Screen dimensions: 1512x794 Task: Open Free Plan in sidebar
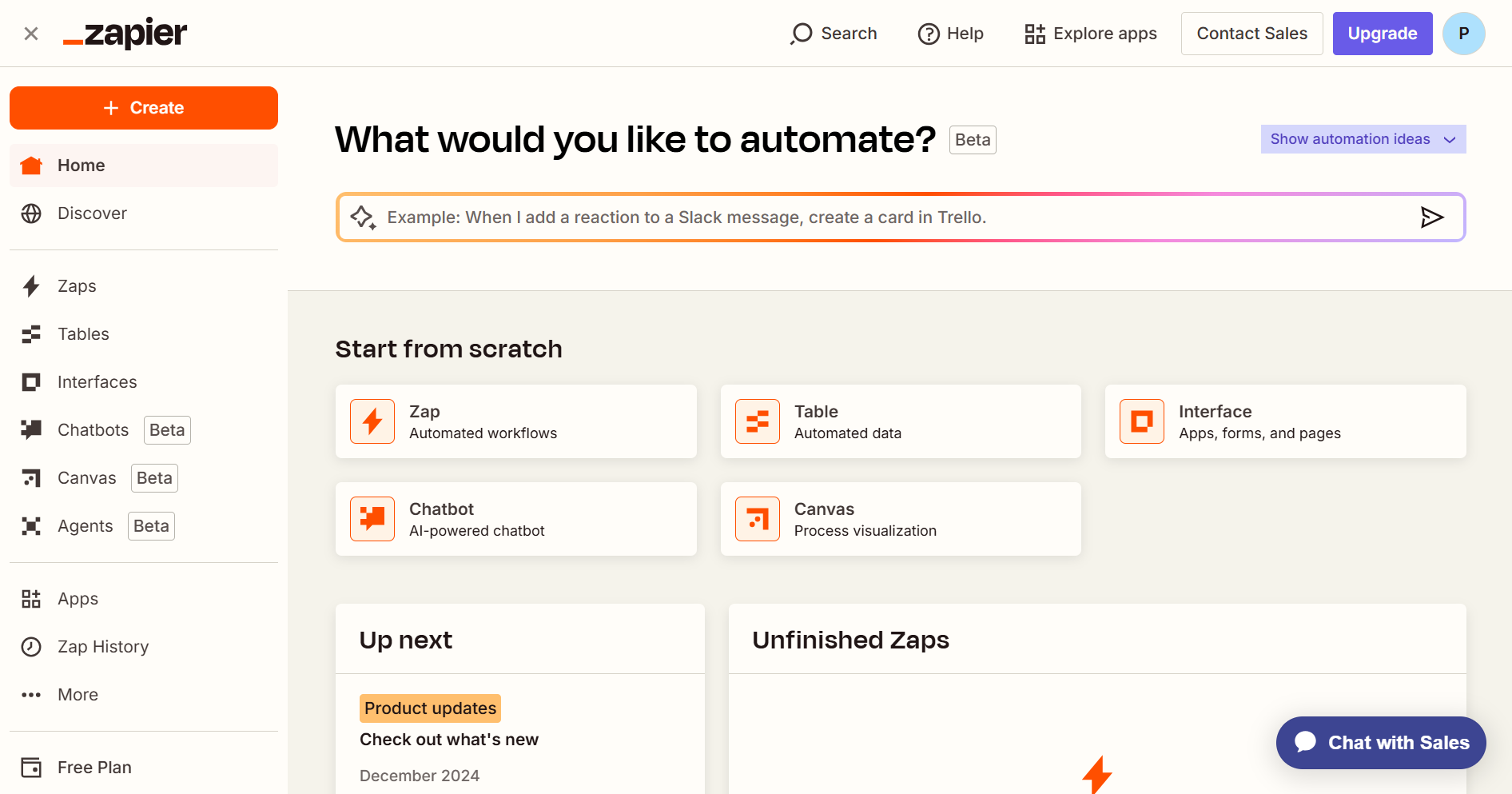click(x=144, y=768)
